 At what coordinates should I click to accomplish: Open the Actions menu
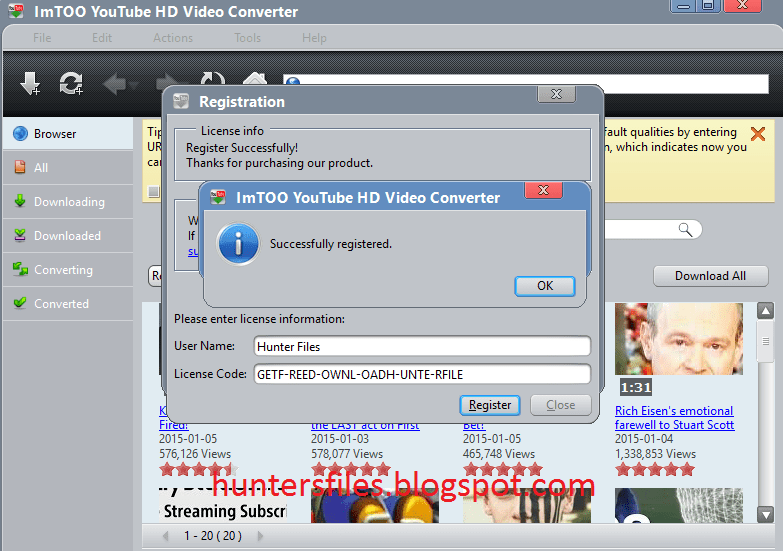(x=173, y=38)
